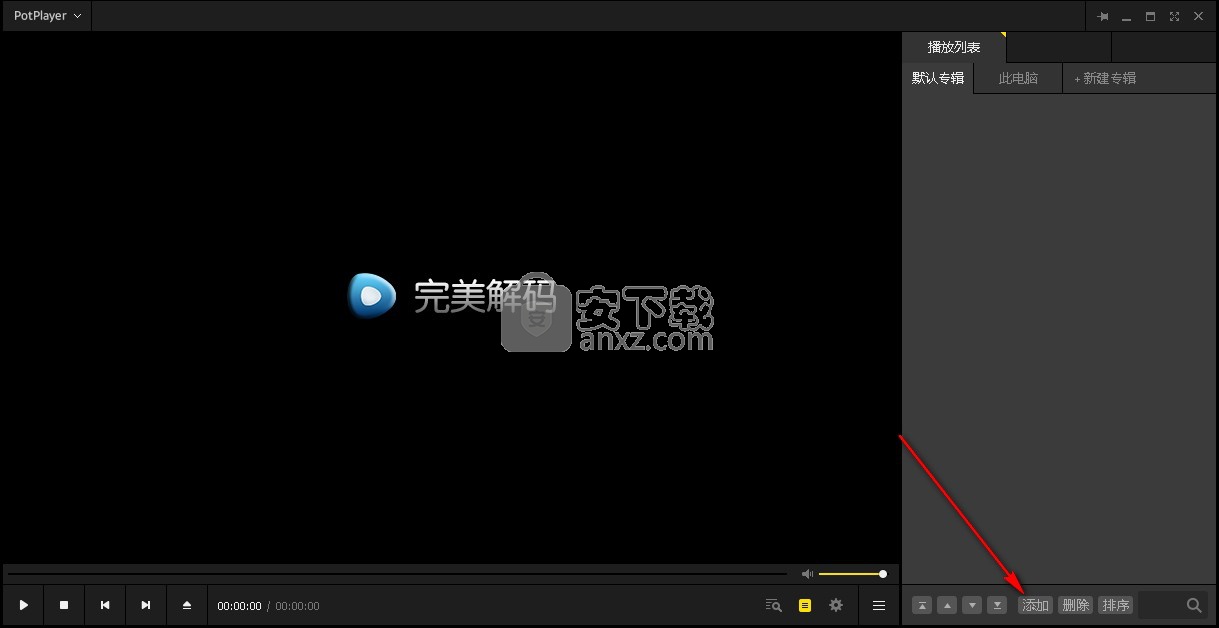The height and width of the screenshot is (628, 1219).
Task: Select the 播放列表 tab
Action: coord(953,47)
